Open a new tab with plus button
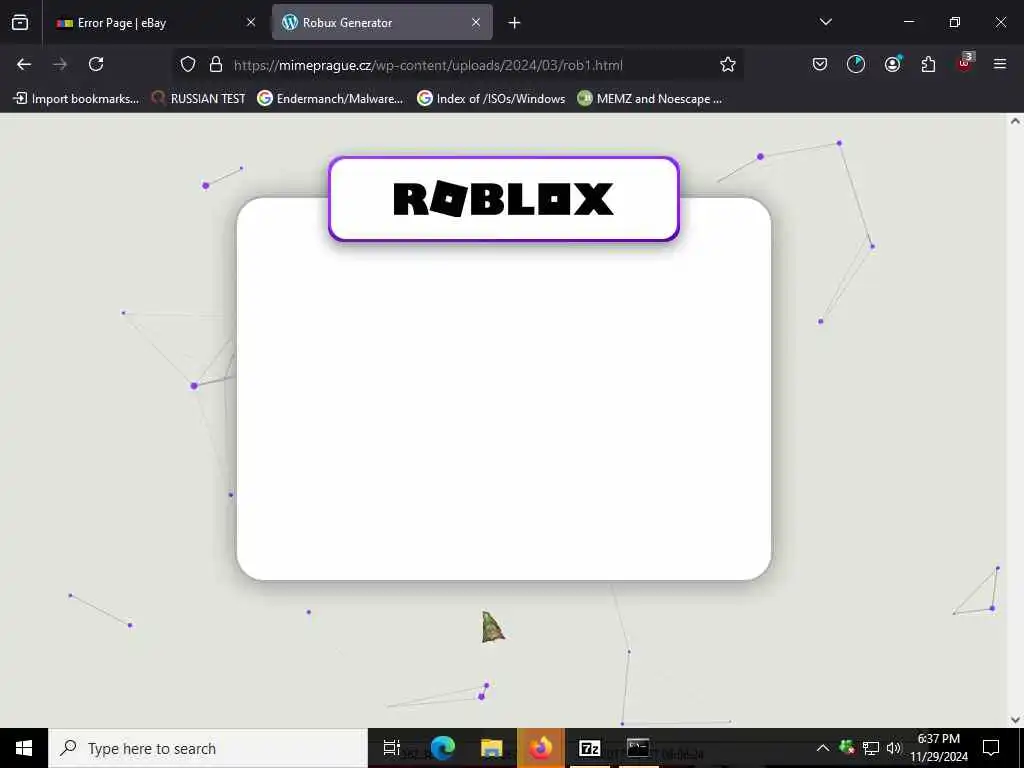The image size is (1024, 768). point(515,23)
